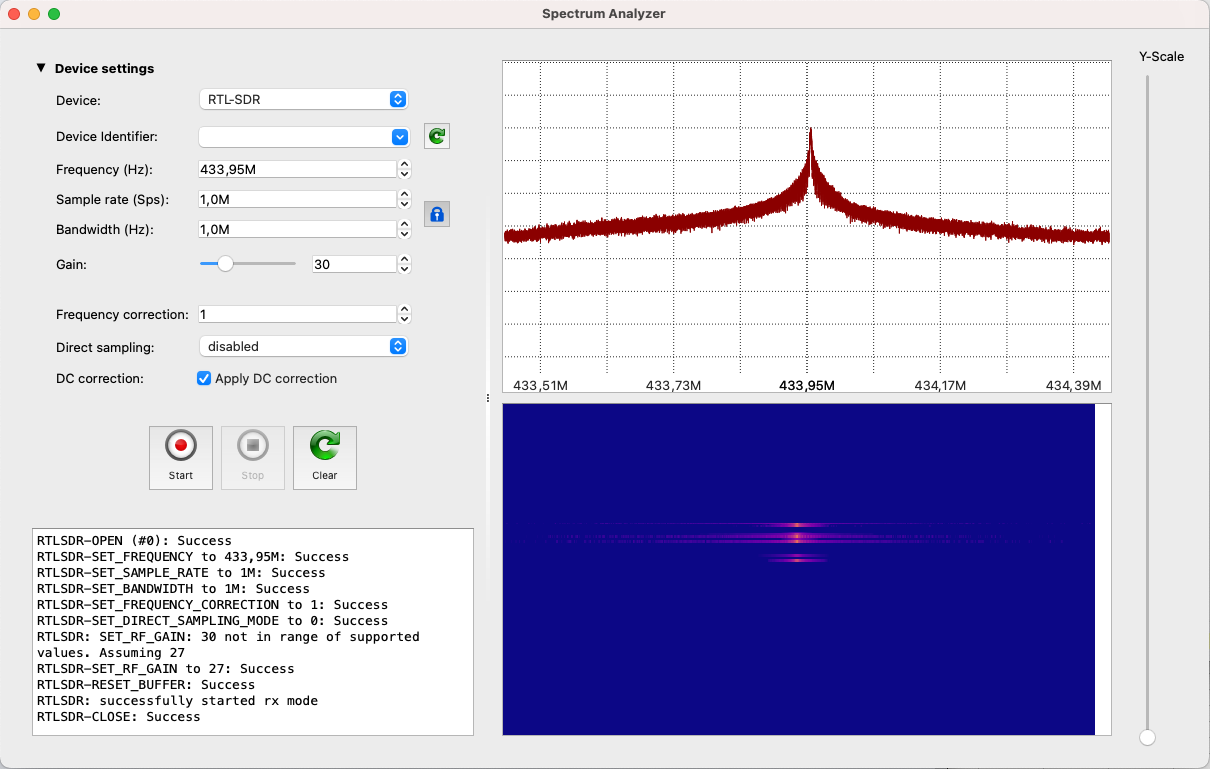This screenshot has width=1210, height=769.
Task: Disable Apply DC correction checkbox
Action: (204, 379)
